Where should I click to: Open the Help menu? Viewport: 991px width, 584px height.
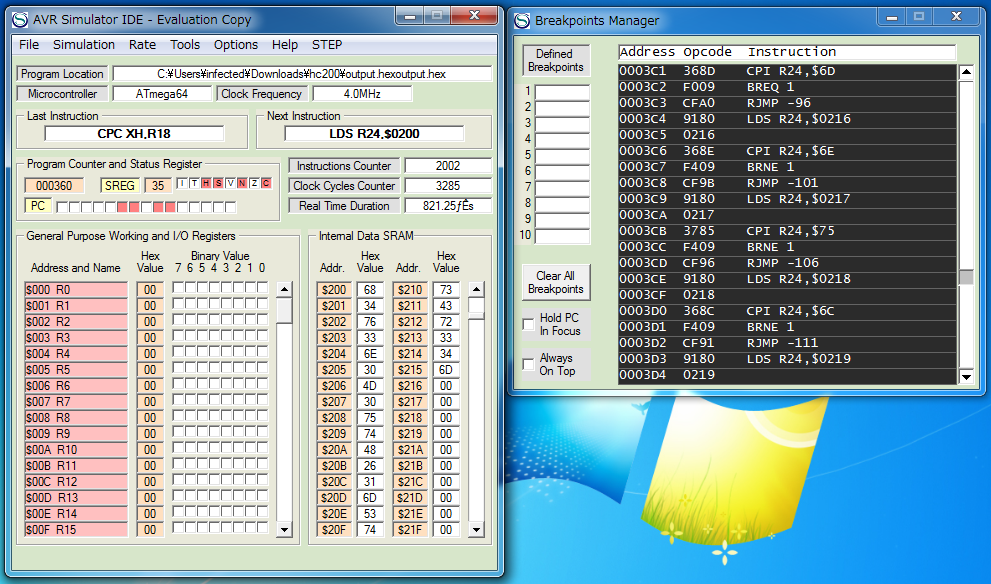pos(285,45)
